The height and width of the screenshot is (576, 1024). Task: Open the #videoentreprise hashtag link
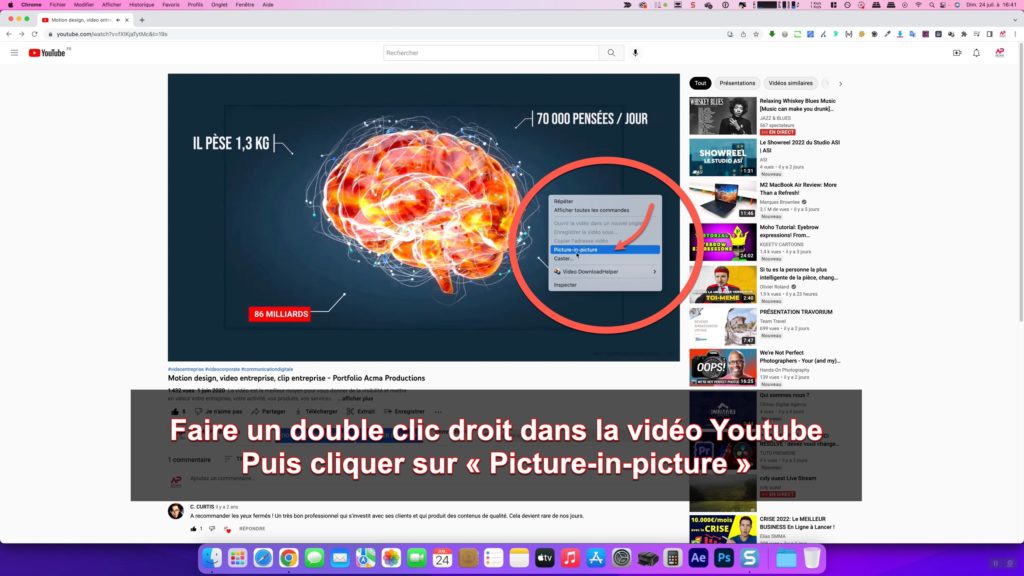[185, 369]
